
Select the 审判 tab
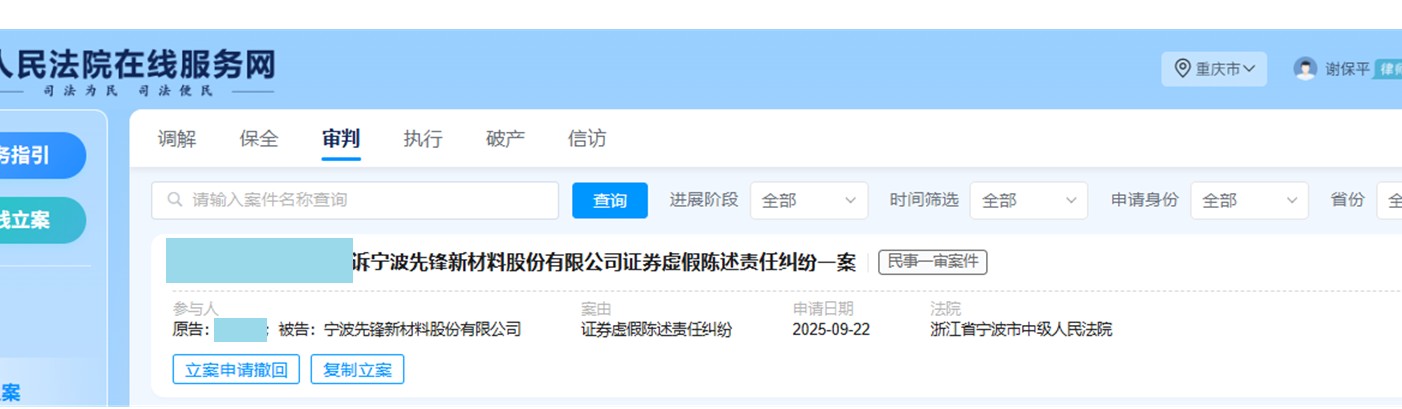pos(341,139)
